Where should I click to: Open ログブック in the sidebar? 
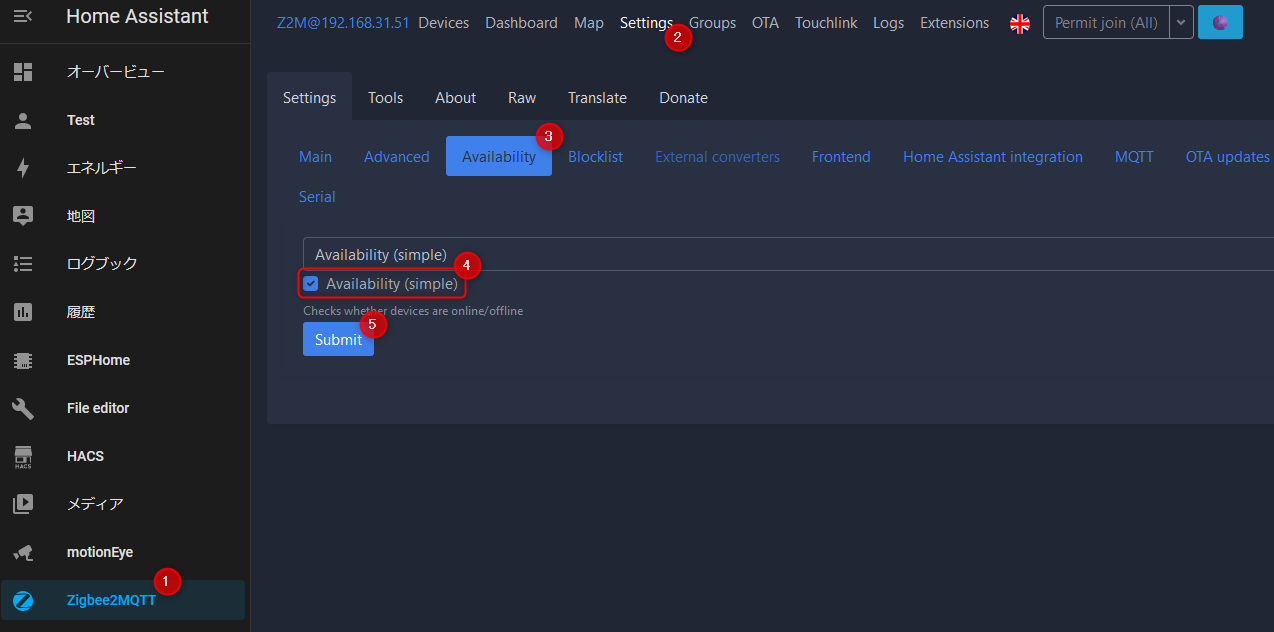125,264
